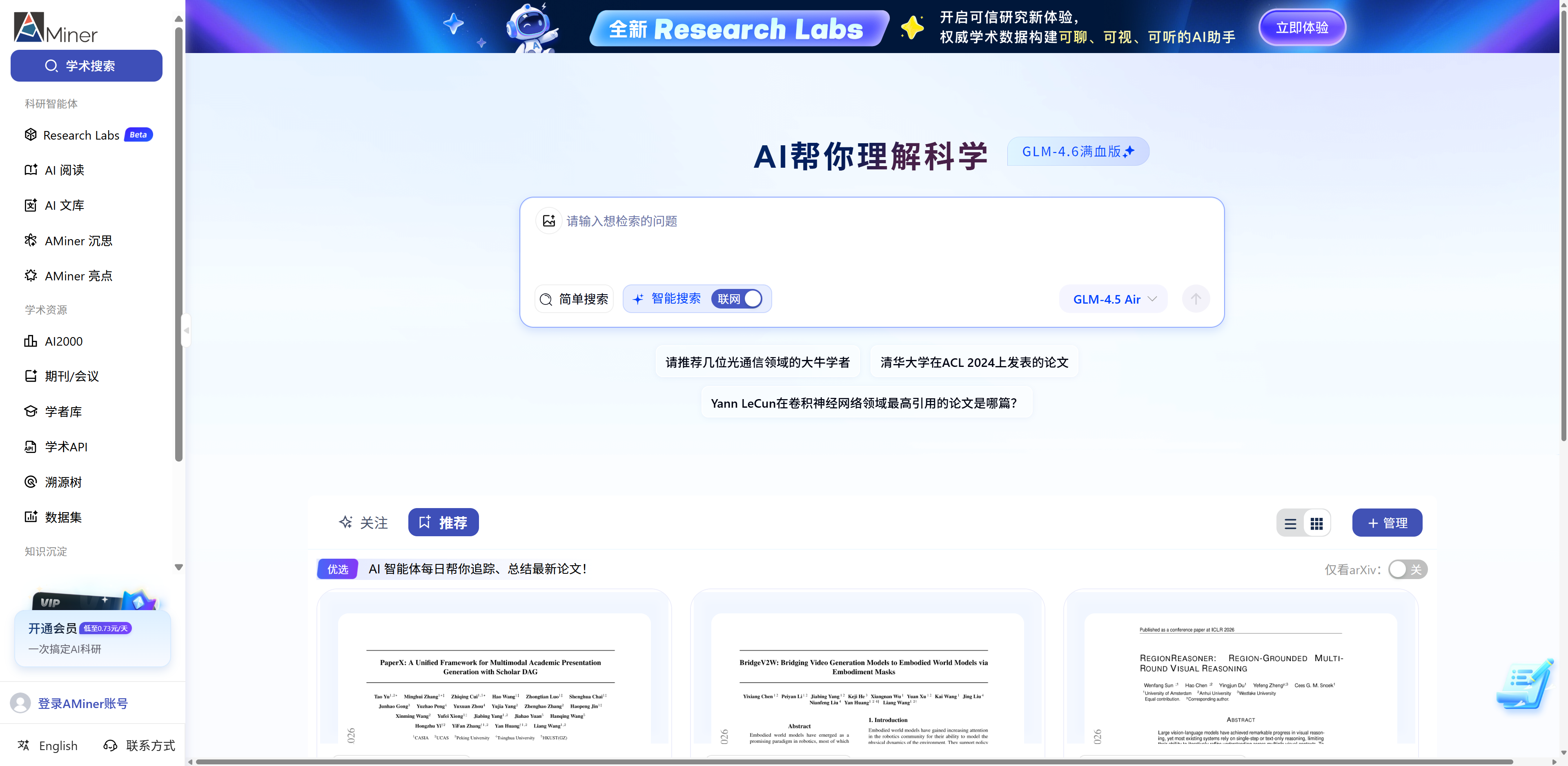Viewport: 1568px width, 766px height.
Task: Select the 推荐 tab
Action: (x=443, y=523)
